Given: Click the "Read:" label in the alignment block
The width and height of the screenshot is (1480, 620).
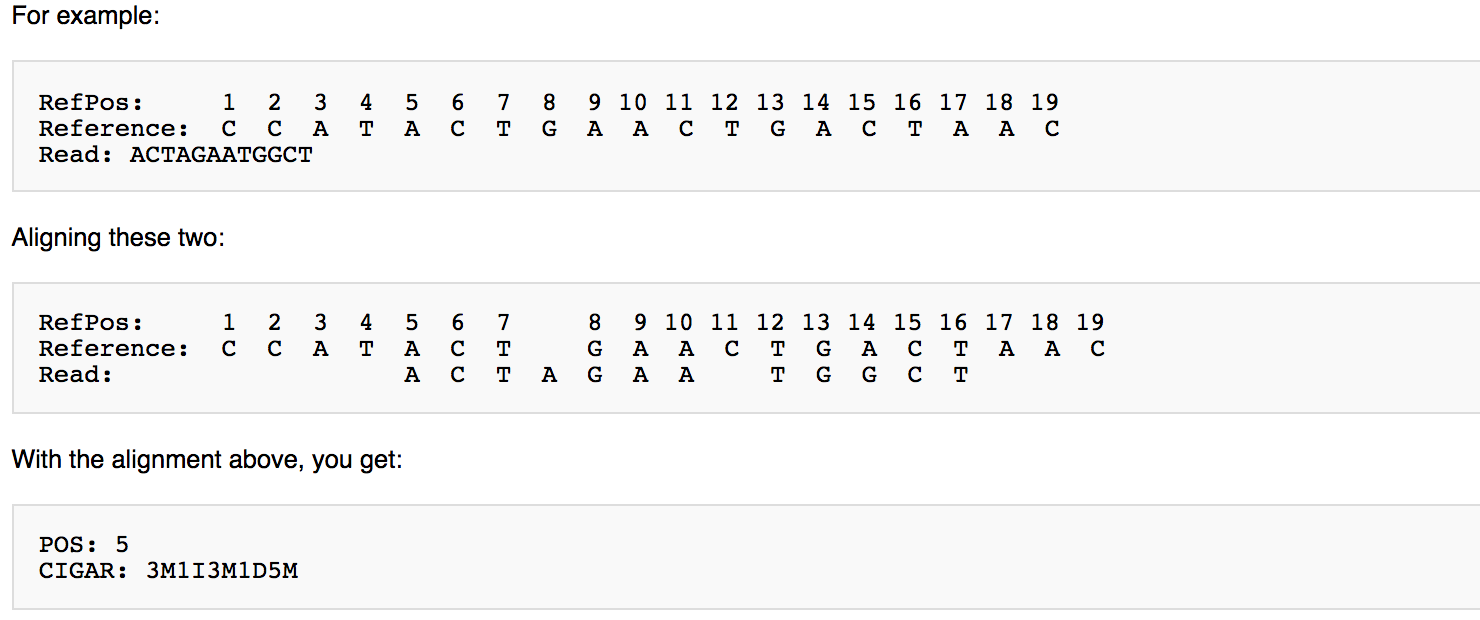Looking at the screenshot, I should (x=76, y=375).
